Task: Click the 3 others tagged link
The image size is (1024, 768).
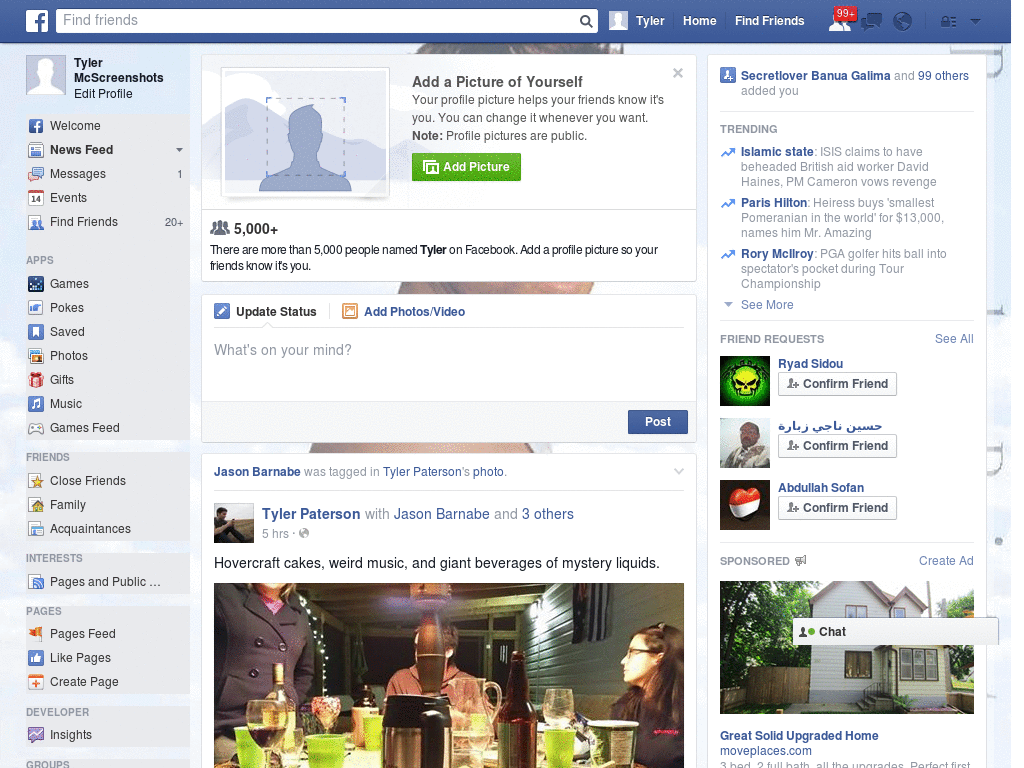Action: click(547, 514)
